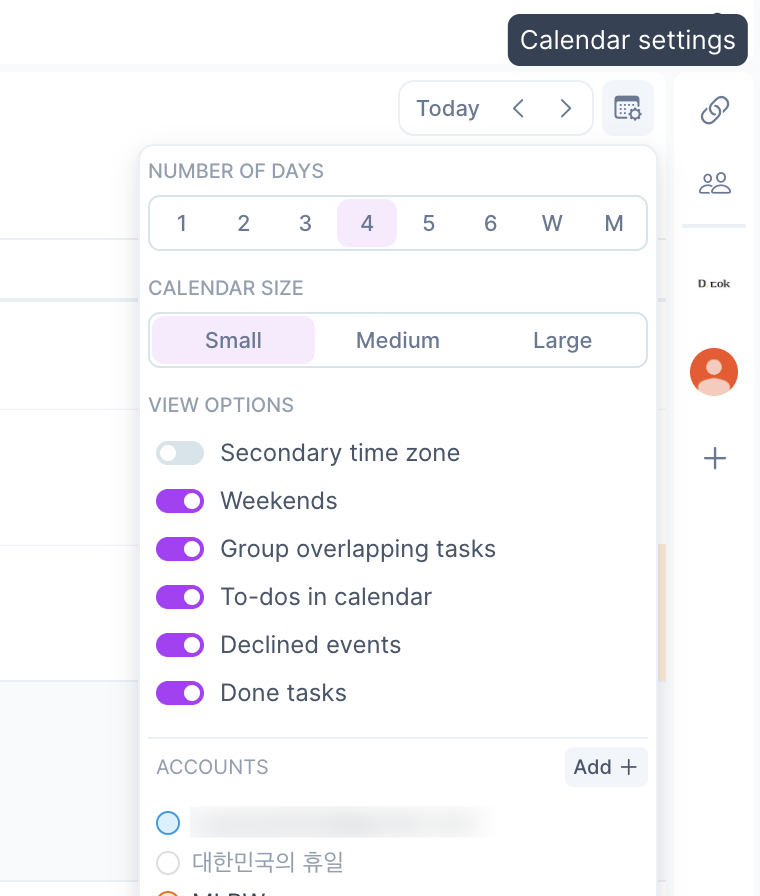Toggle the blue blurred account calendar circle

tap(168, 823)
